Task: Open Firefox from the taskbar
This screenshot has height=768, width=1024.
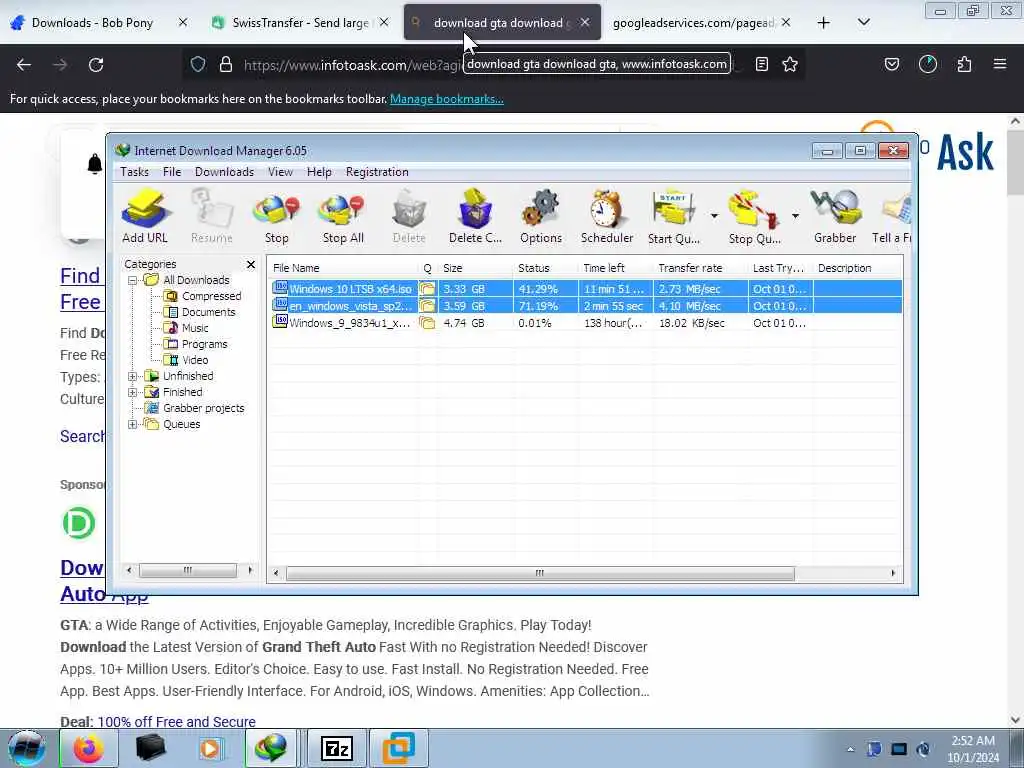Action: 88,748
